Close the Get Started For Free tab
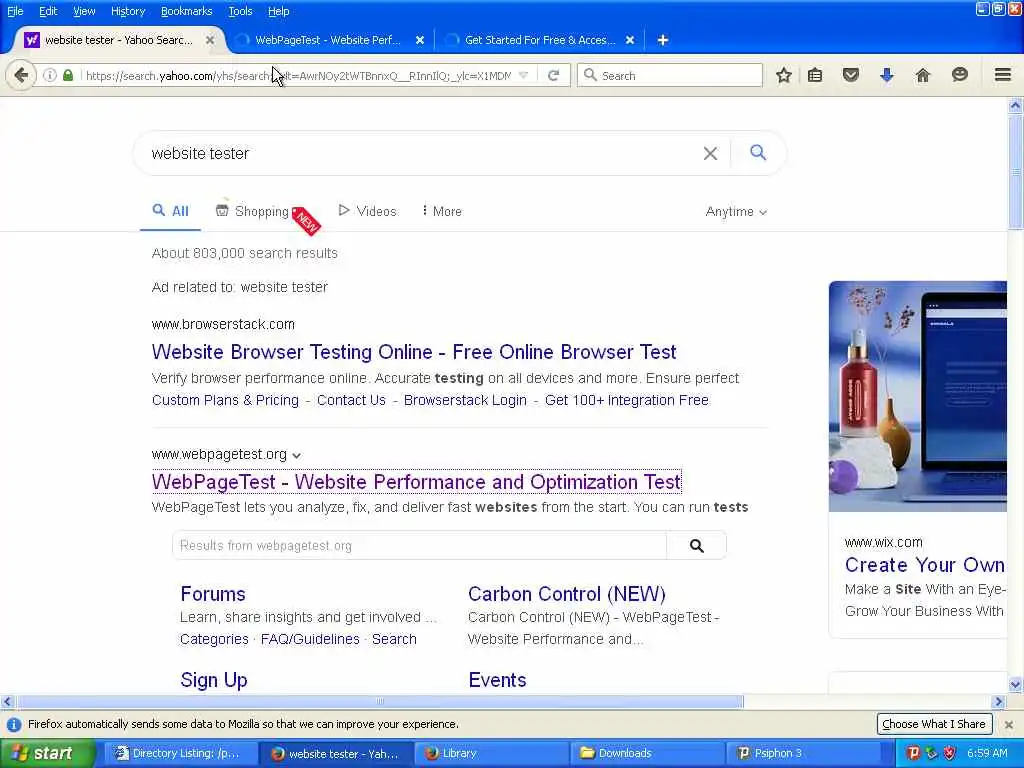This screenshot has height=768, width=1024. coord(630,40)
